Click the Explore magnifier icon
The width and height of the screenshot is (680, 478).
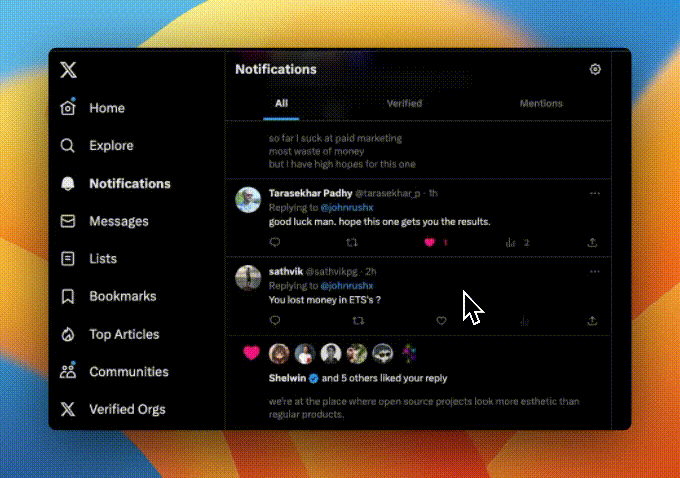[x=68, y=145]
